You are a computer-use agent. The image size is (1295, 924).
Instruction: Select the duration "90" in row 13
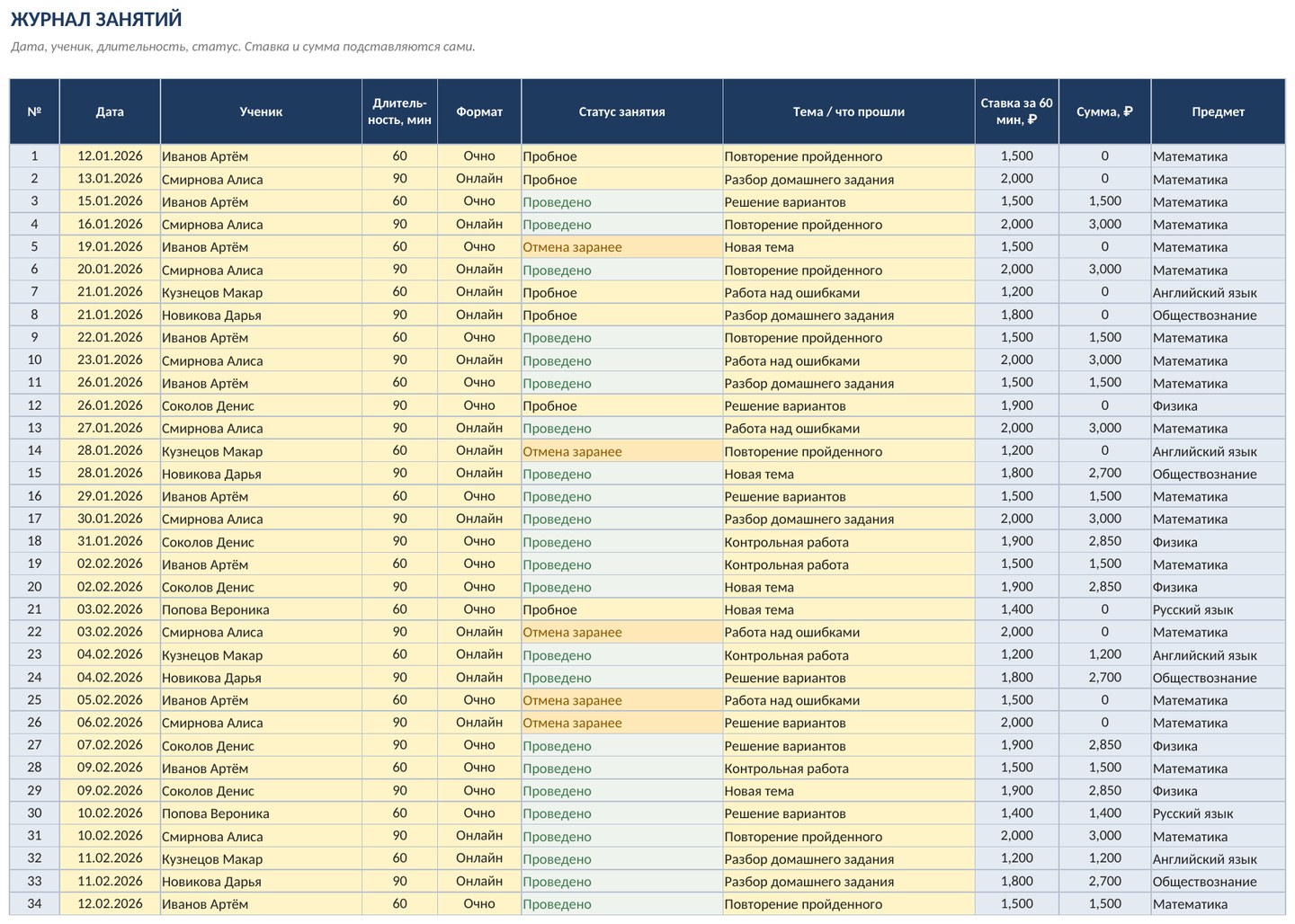[399, 428]
